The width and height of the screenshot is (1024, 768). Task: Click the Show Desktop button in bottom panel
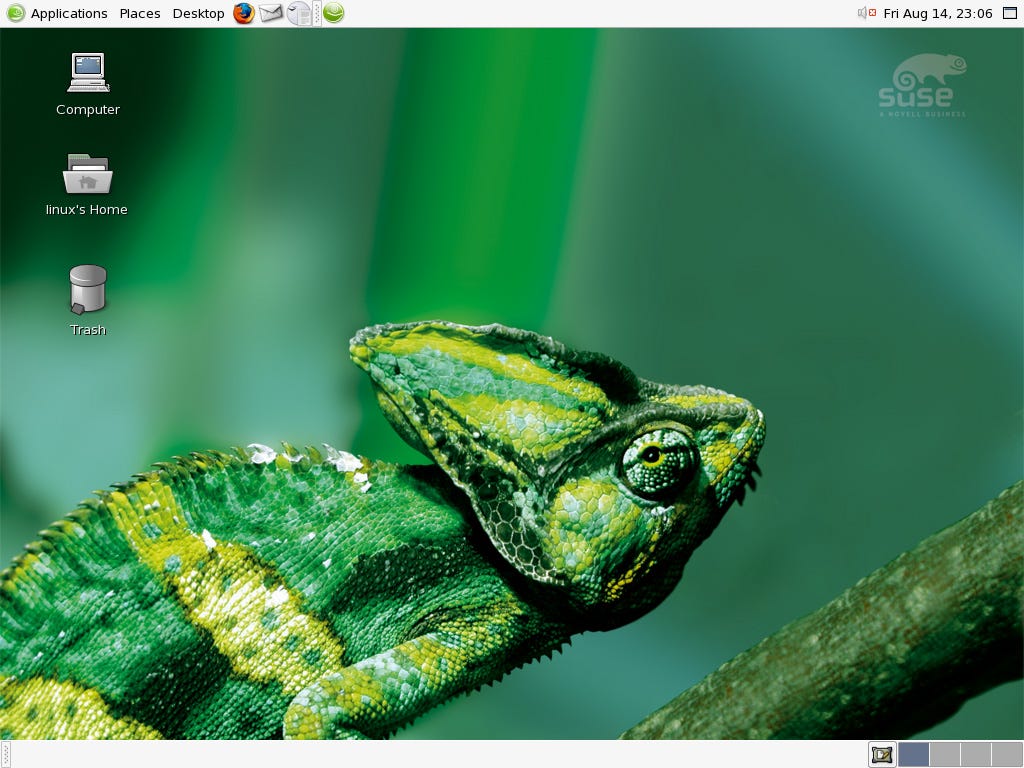(882, 755)
